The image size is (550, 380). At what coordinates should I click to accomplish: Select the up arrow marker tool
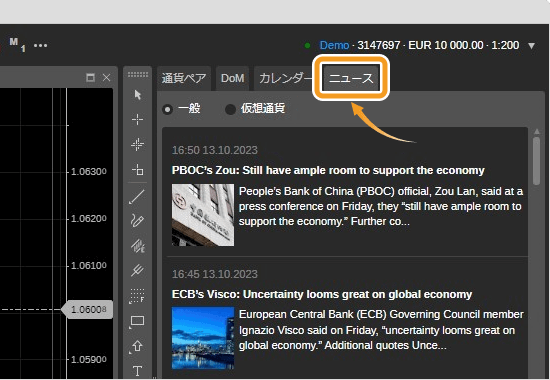(x=137, y=346)
